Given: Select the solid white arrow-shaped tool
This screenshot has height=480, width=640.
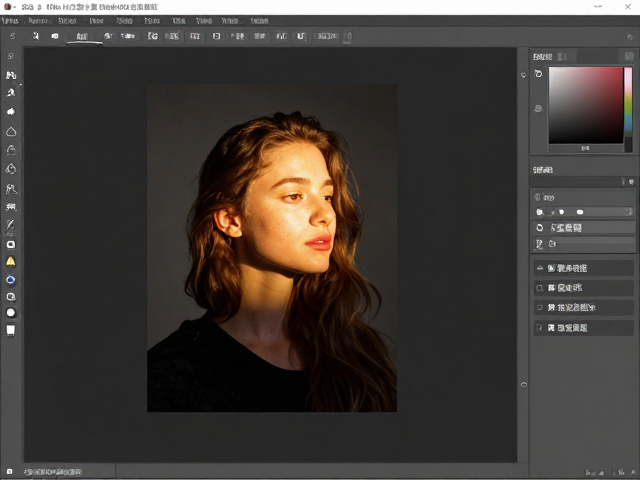Looking at the screenshot, I should pos(11,111).
